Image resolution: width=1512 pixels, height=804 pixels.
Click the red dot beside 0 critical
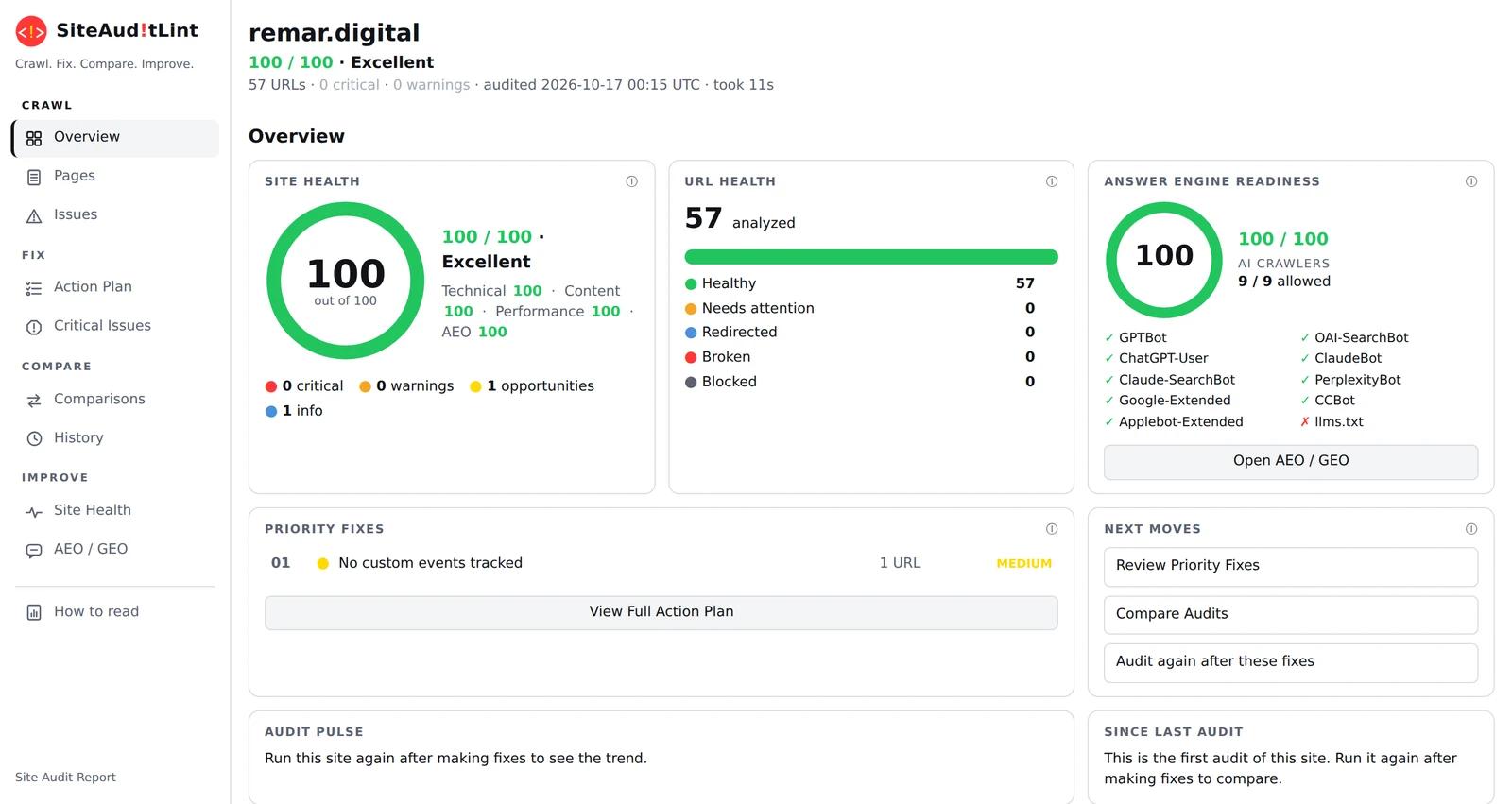[x=271, y=386]
